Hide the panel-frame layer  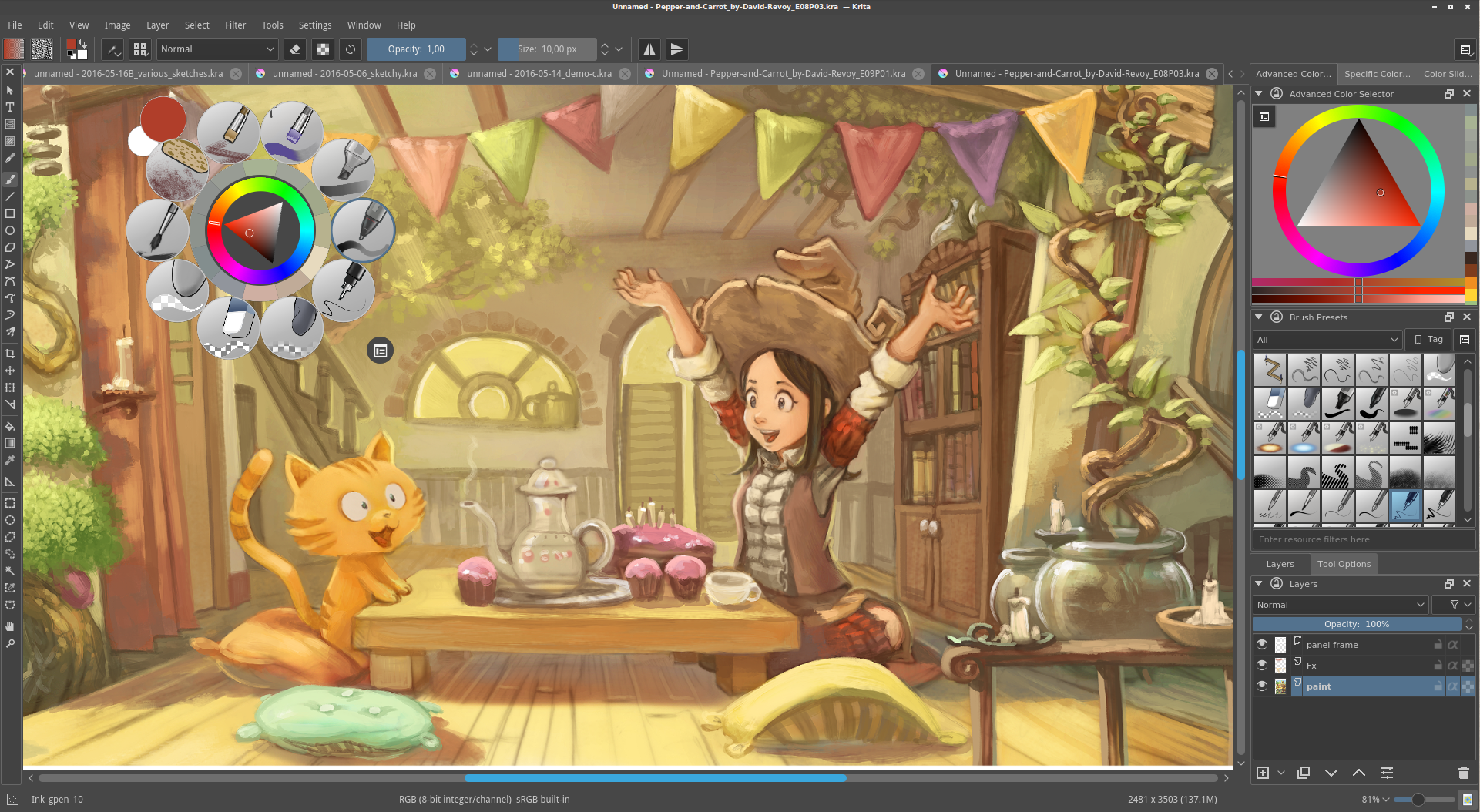coord(1261,644)
